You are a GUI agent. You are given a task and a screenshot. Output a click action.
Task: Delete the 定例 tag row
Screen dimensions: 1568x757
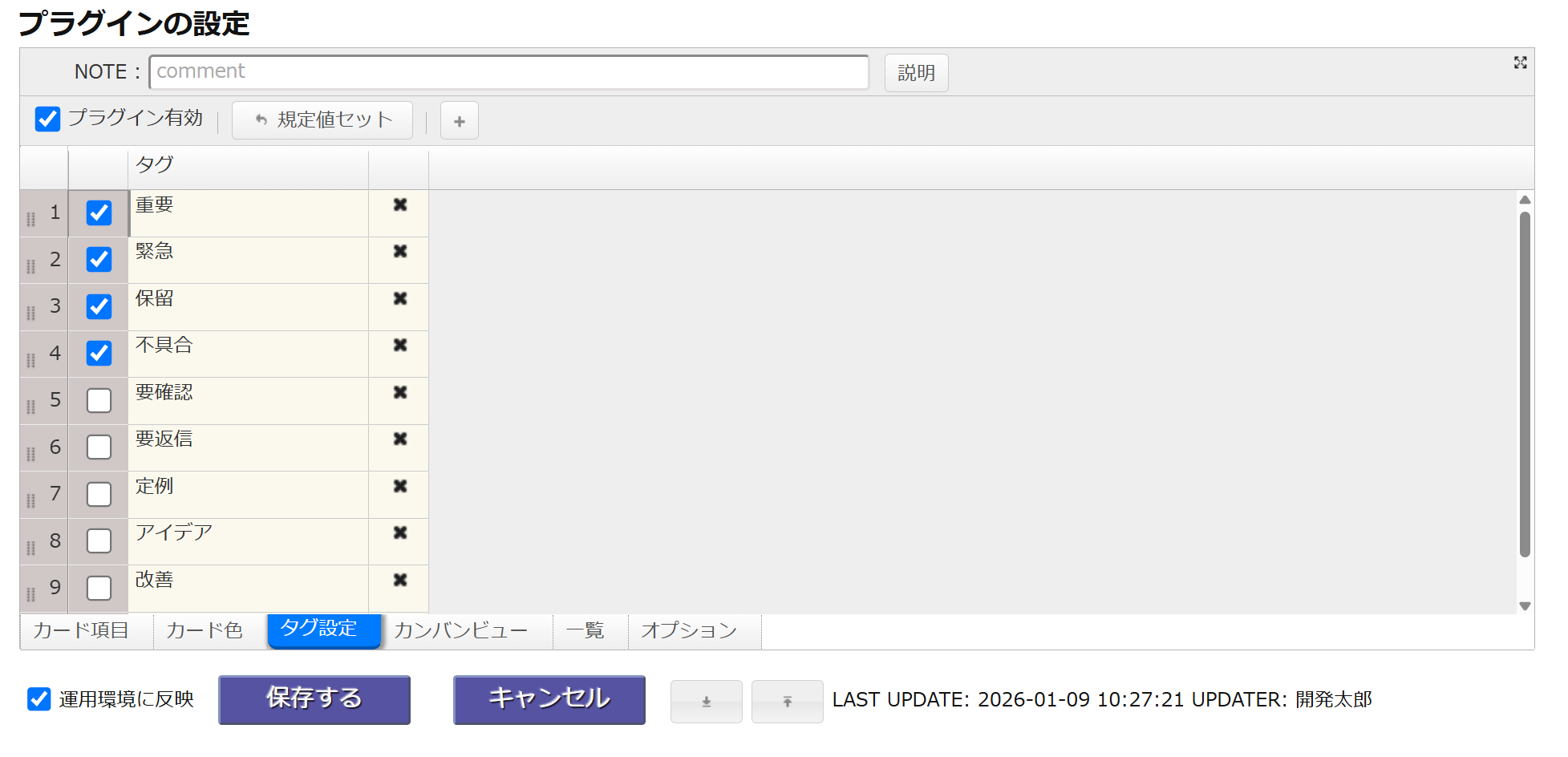[x=400, y=487]
